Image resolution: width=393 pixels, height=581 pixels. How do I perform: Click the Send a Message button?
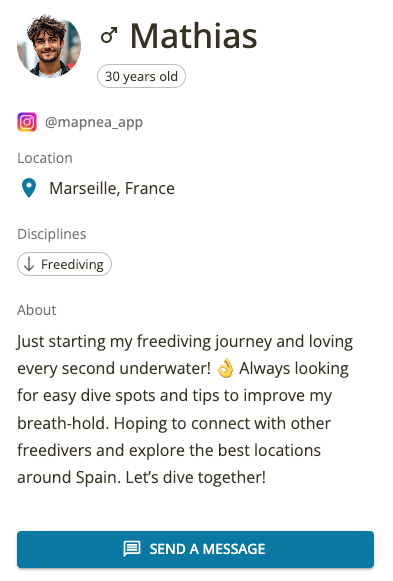point(196,549)
